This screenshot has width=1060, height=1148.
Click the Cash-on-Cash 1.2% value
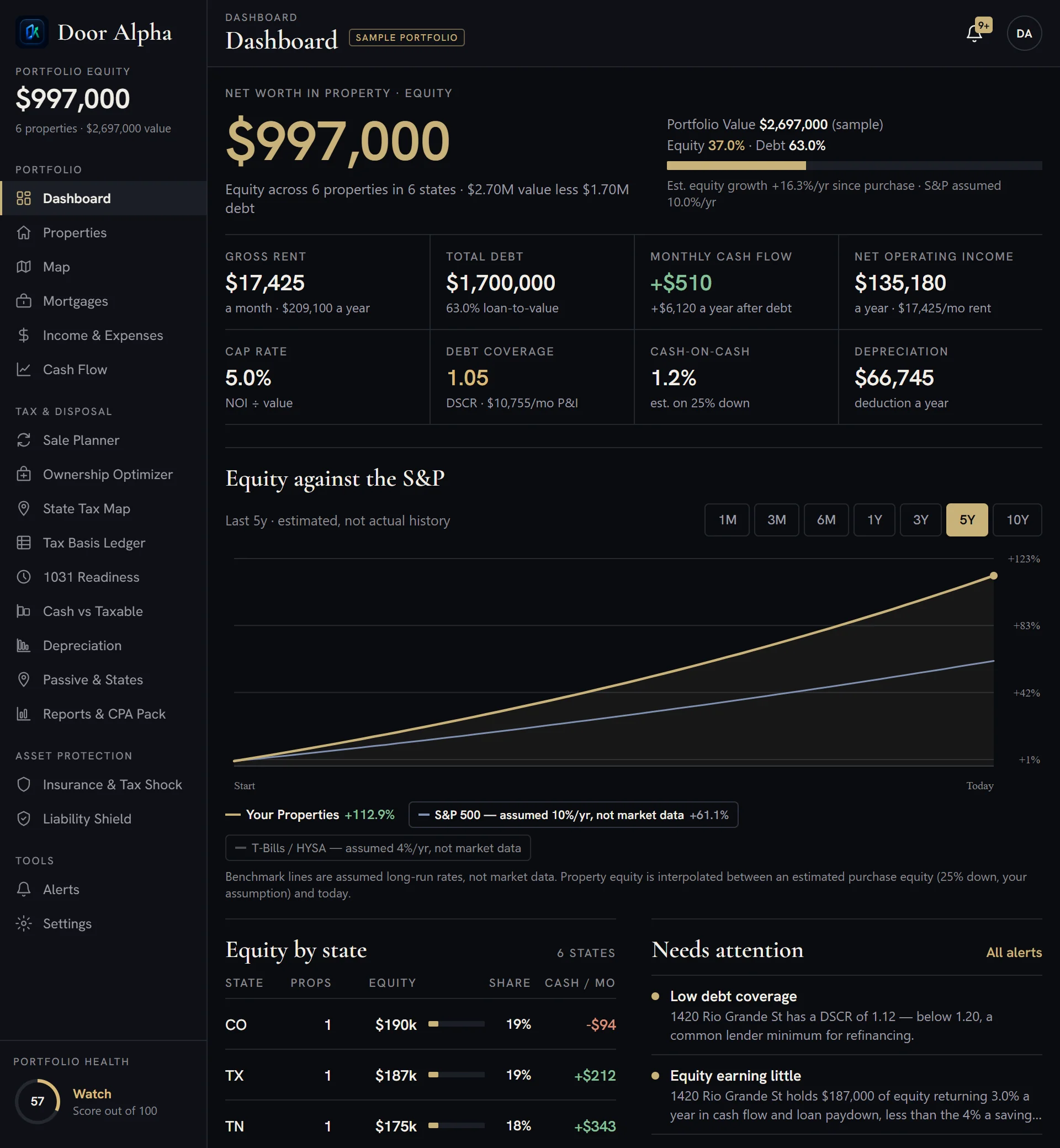[x=674, y=378]
